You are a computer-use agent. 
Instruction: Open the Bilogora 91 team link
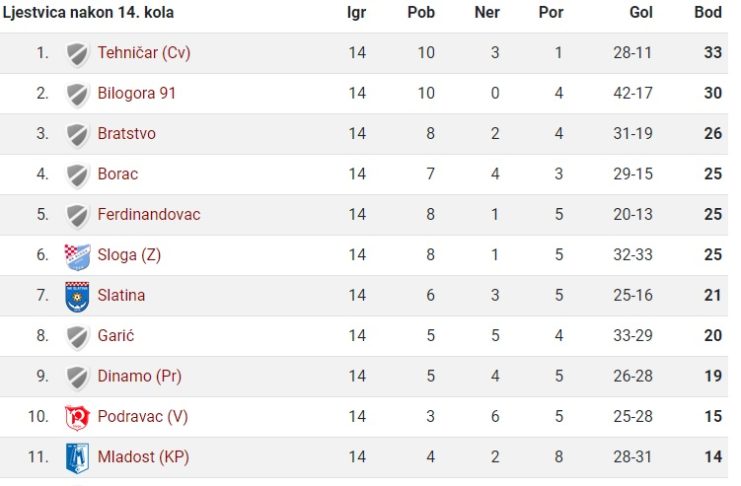point(137,93)
